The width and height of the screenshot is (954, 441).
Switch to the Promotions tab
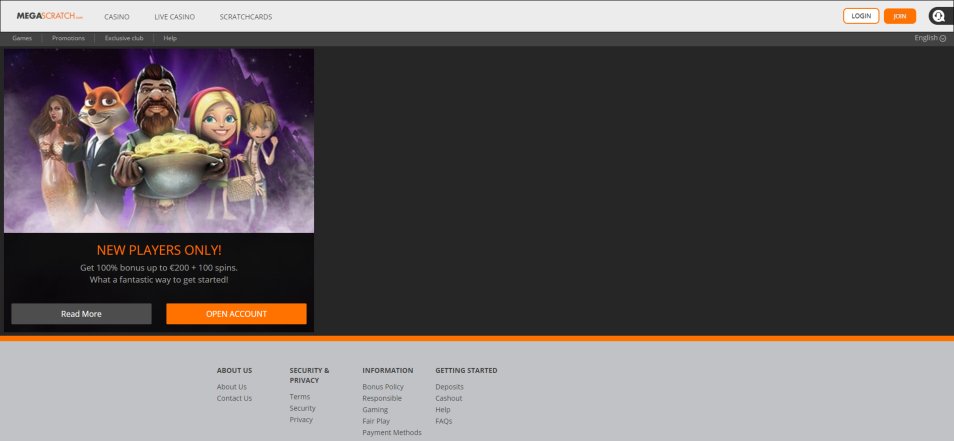[68, 38]
